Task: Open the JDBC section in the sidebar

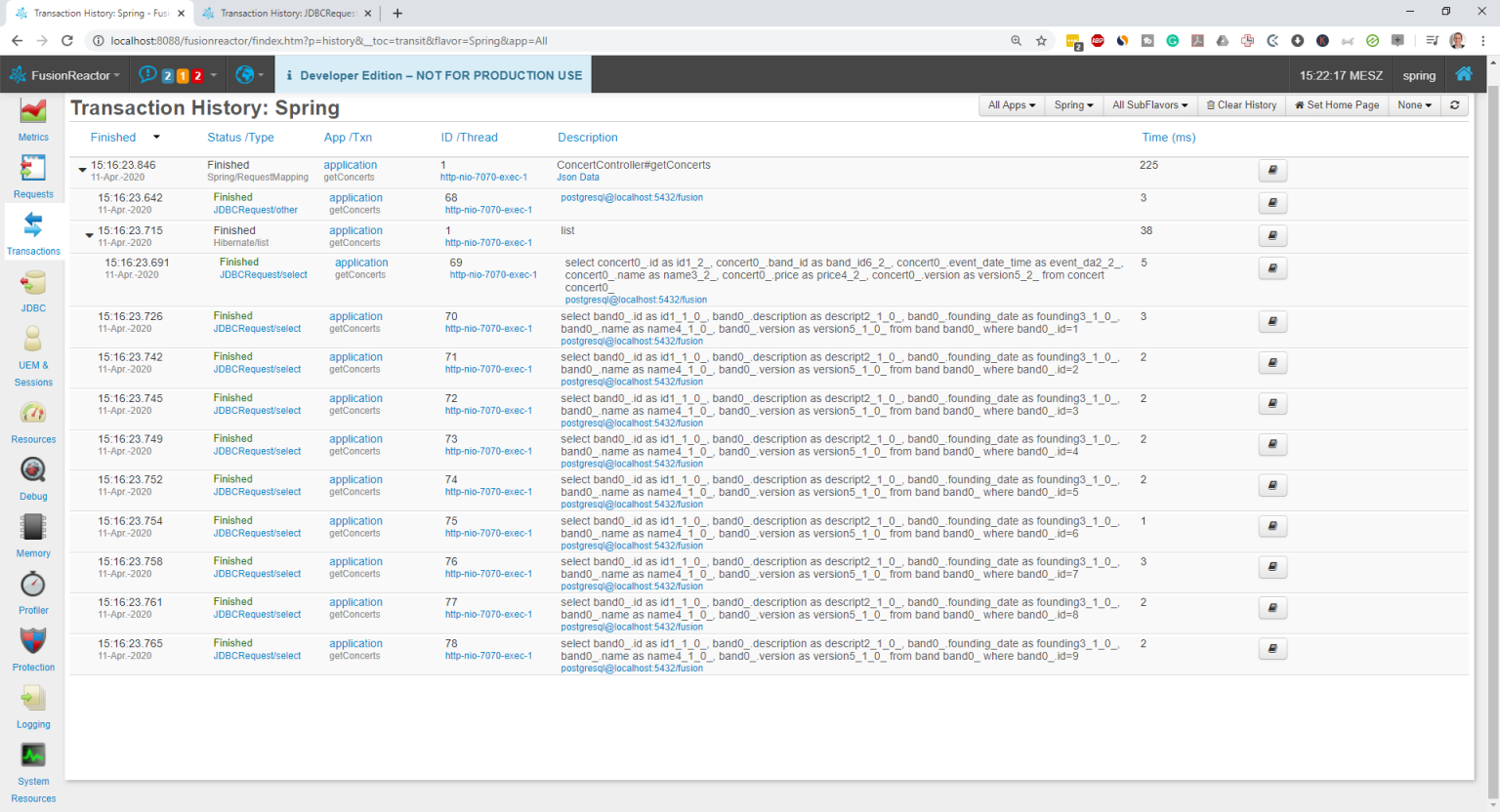Action: pos(33,290)
